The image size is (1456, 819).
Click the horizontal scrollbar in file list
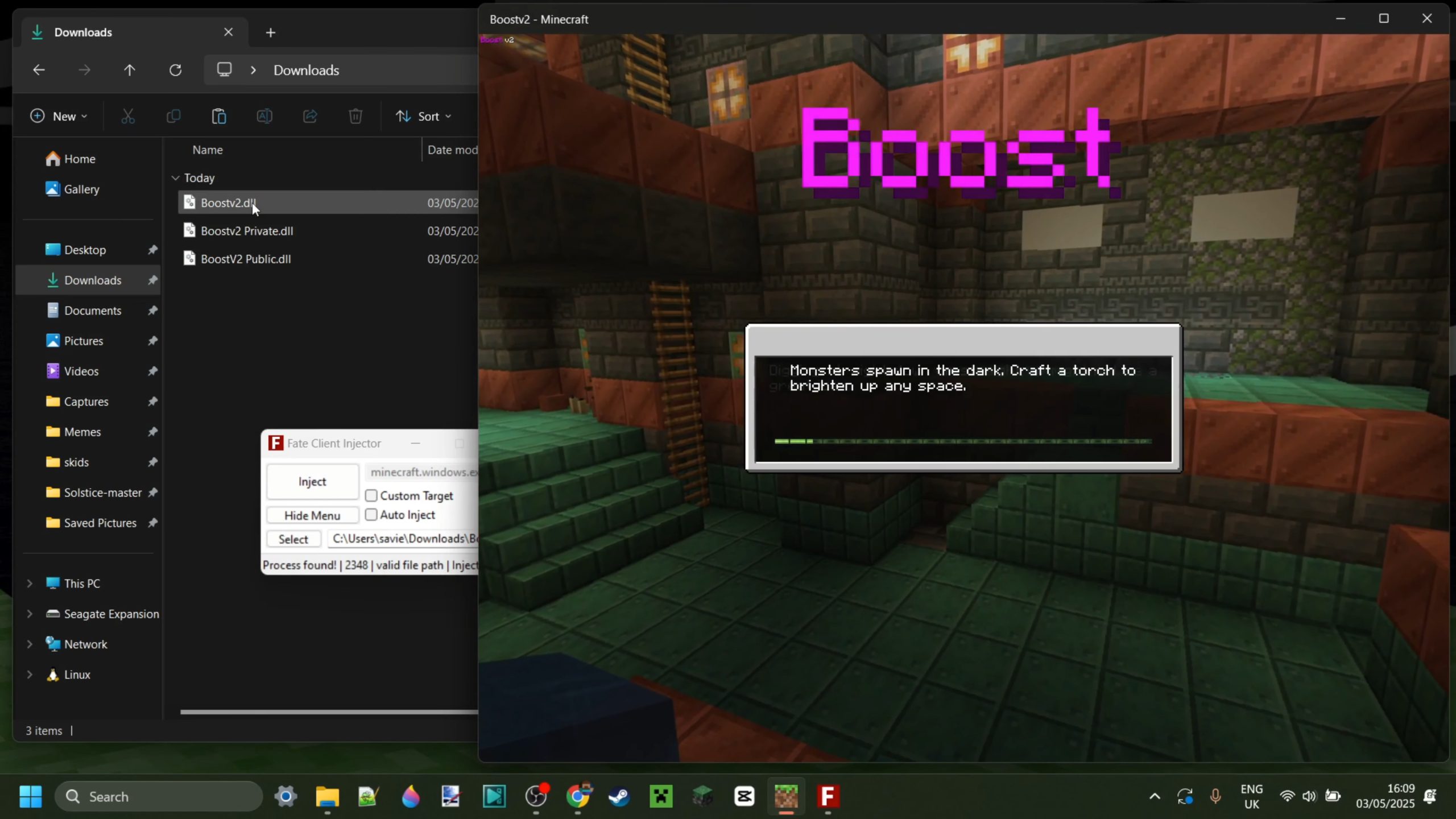329,712
